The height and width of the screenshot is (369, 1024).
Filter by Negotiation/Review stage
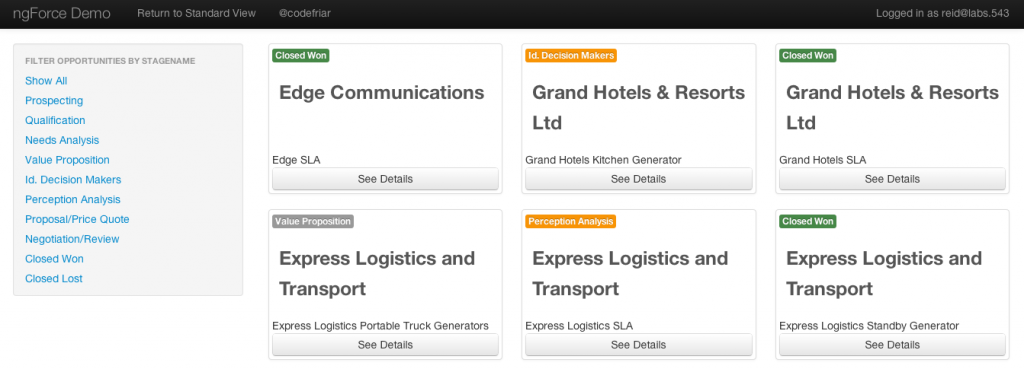72,239
